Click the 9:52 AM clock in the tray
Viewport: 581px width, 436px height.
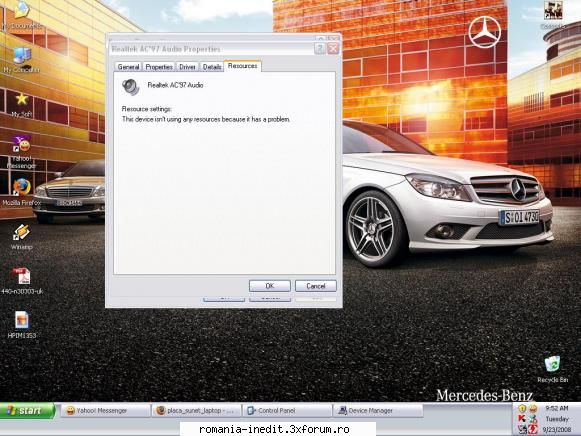[x=557, y=408]
